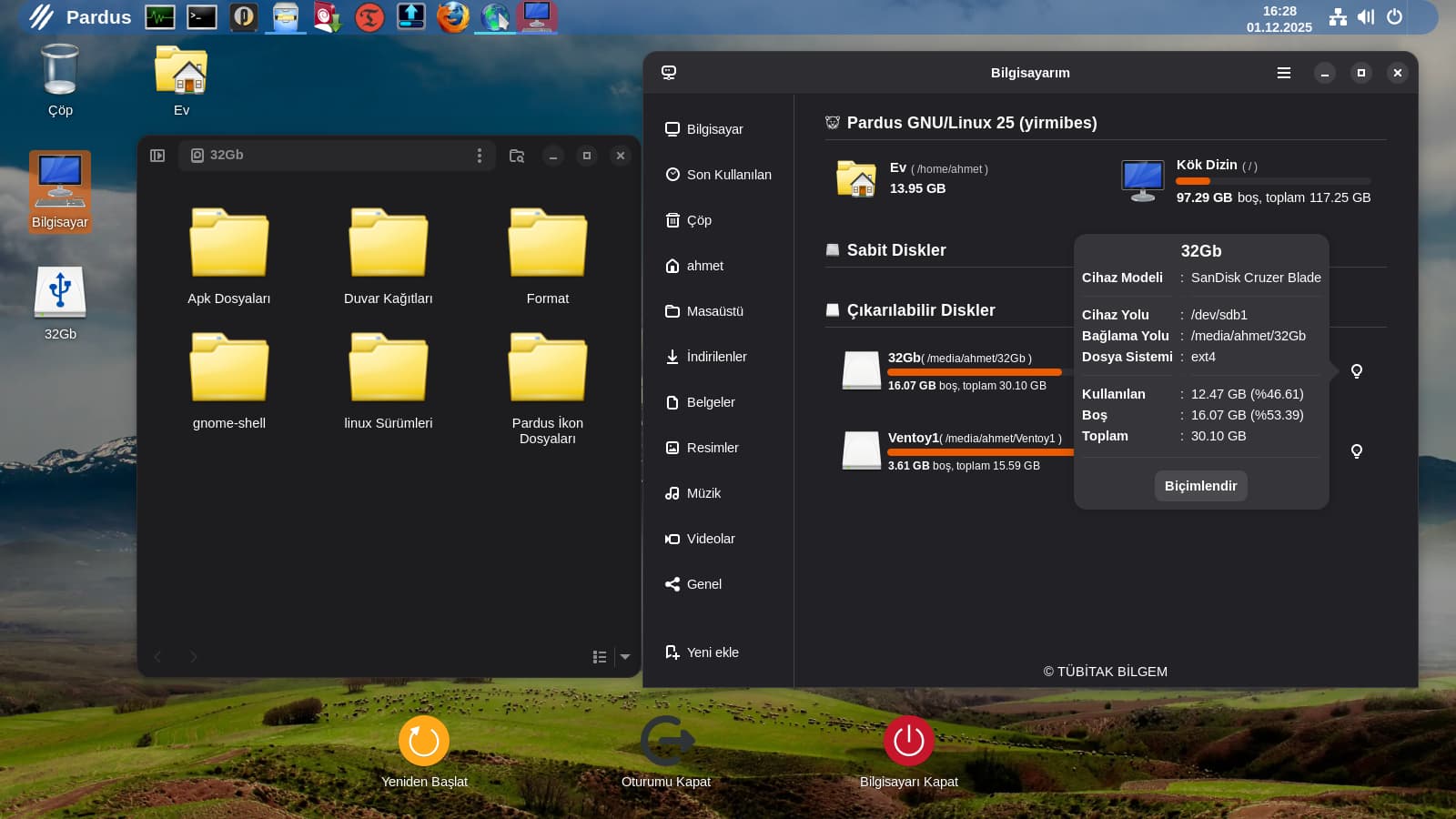Open the Firefox icon in the top panel
1456x819 pixels.
click(x=452, y=17)
